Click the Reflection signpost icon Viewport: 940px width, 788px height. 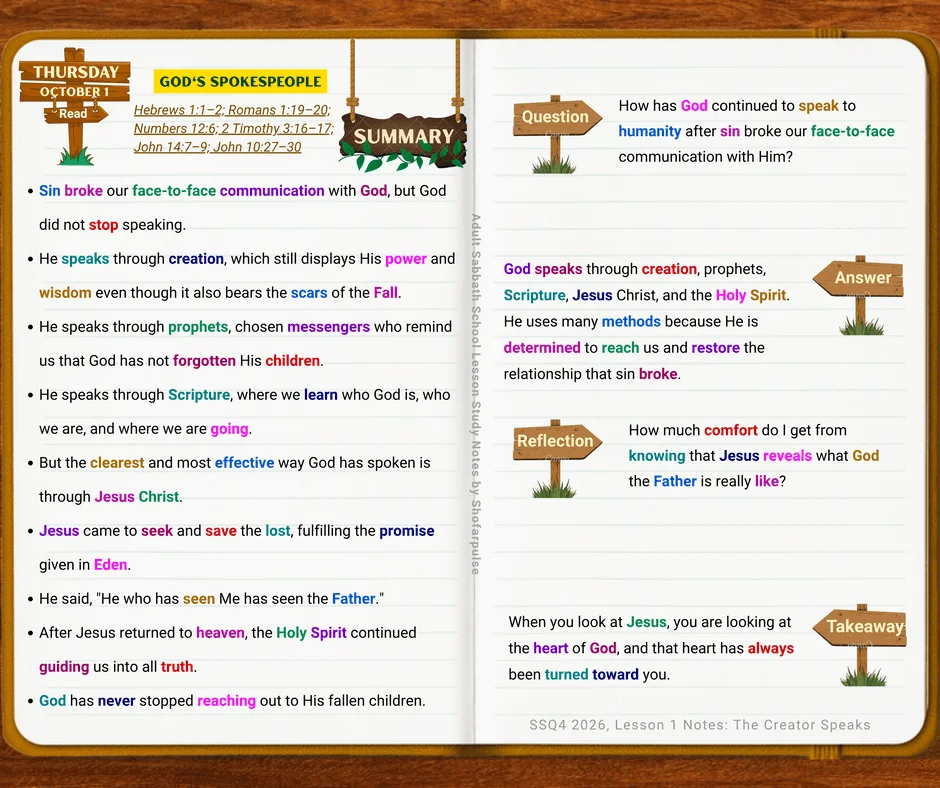556,458
